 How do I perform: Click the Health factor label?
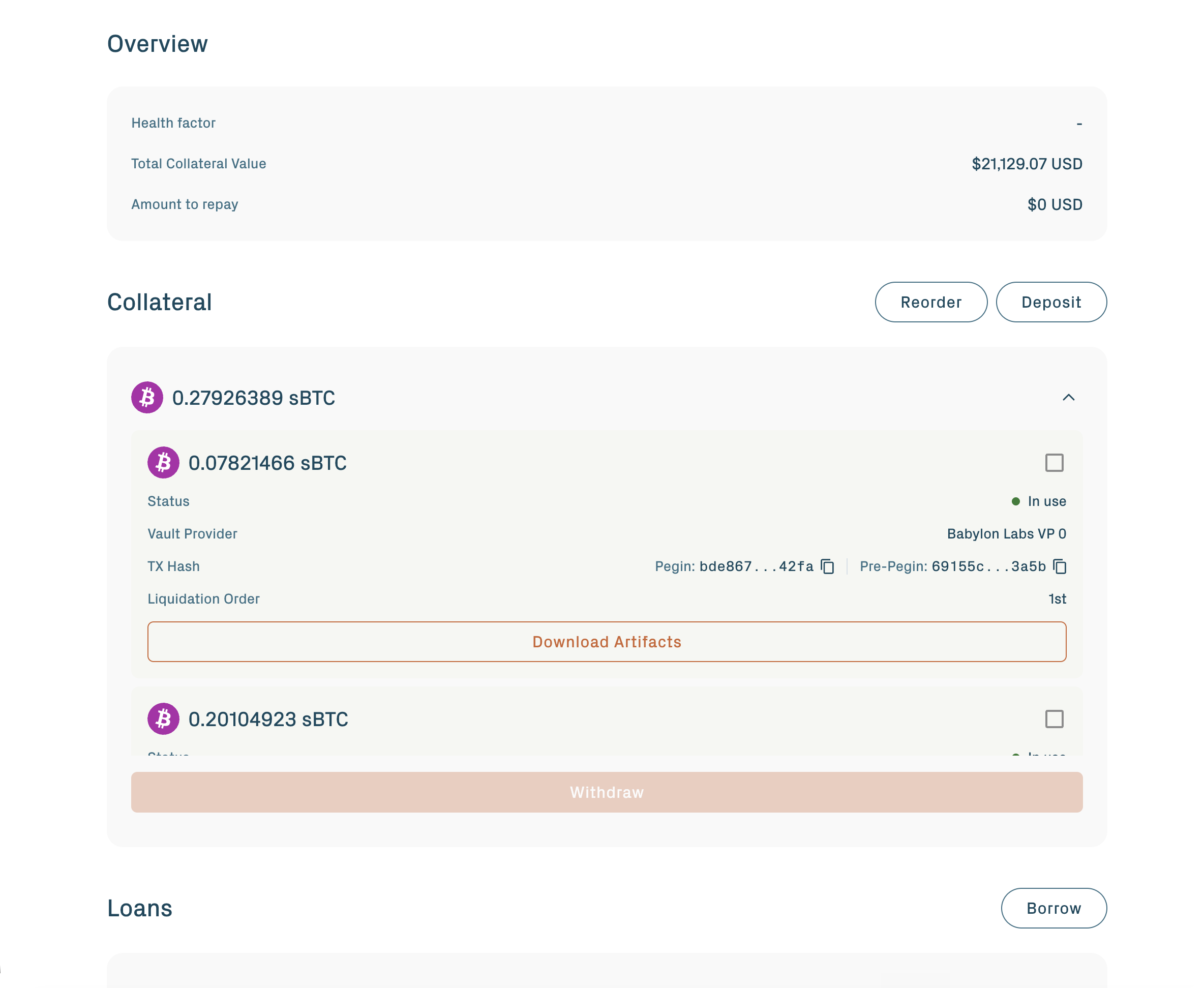173,123
